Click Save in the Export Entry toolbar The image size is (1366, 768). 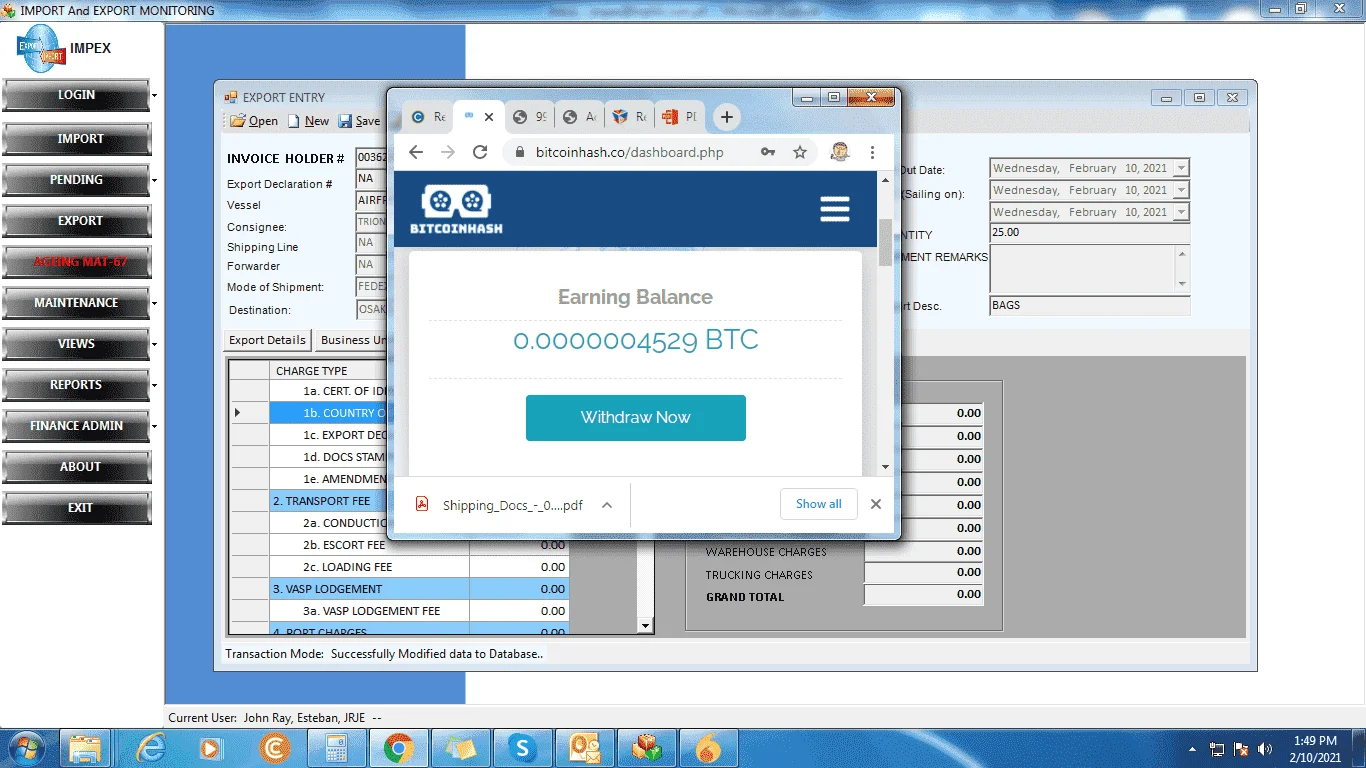tap(359, 121)
